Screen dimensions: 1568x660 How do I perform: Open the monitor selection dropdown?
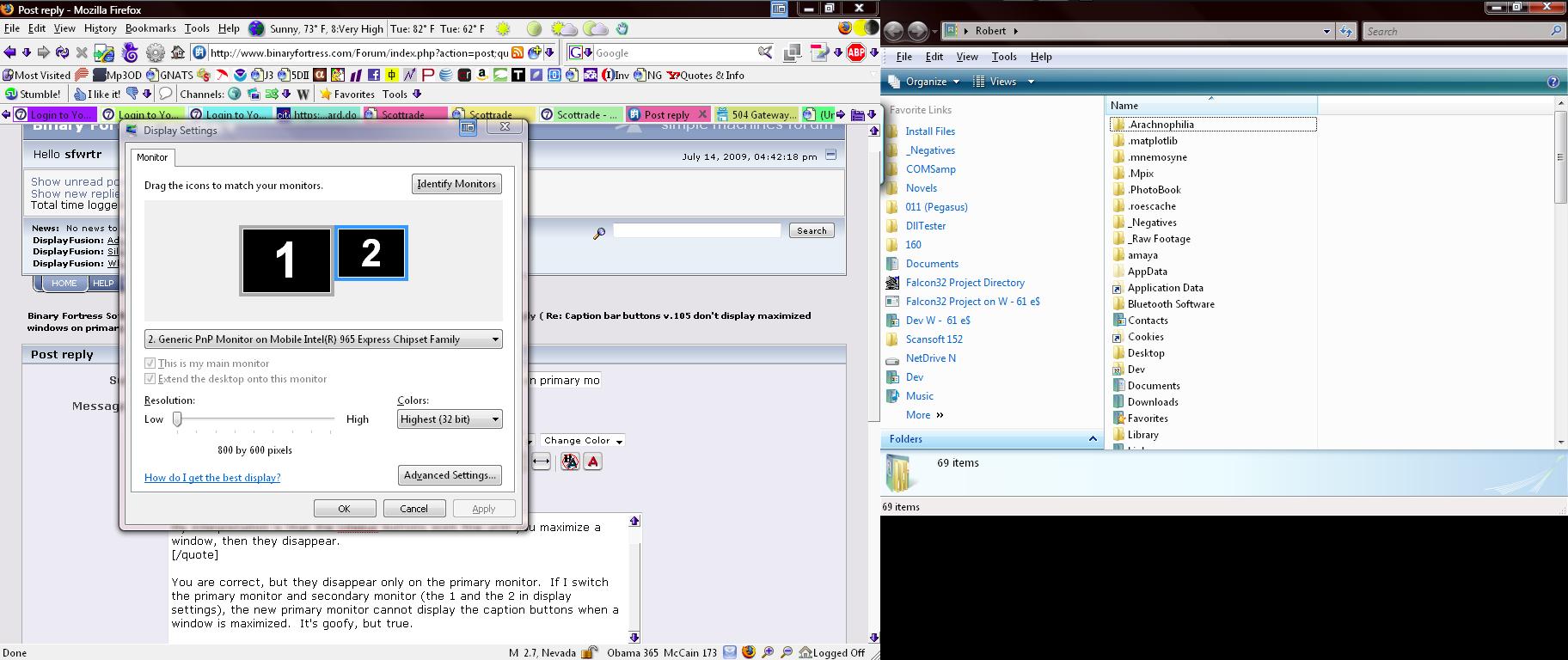point(323,339)
